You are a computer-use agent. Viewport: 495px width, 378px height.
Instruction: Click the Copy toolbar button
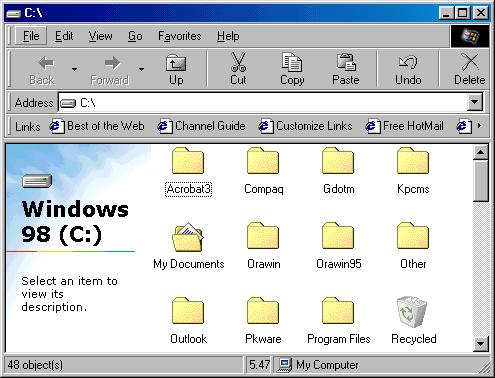click(292, 69)
